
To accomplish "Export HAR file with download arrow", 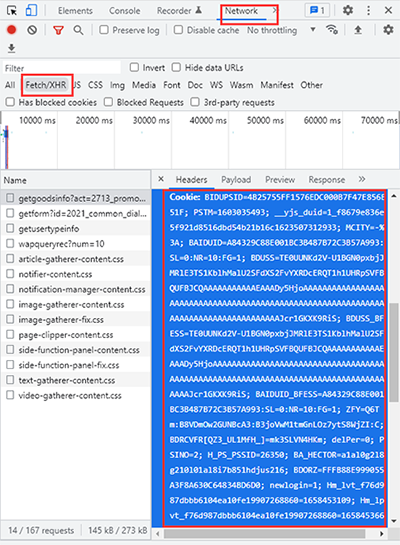I will coord(11,48).
